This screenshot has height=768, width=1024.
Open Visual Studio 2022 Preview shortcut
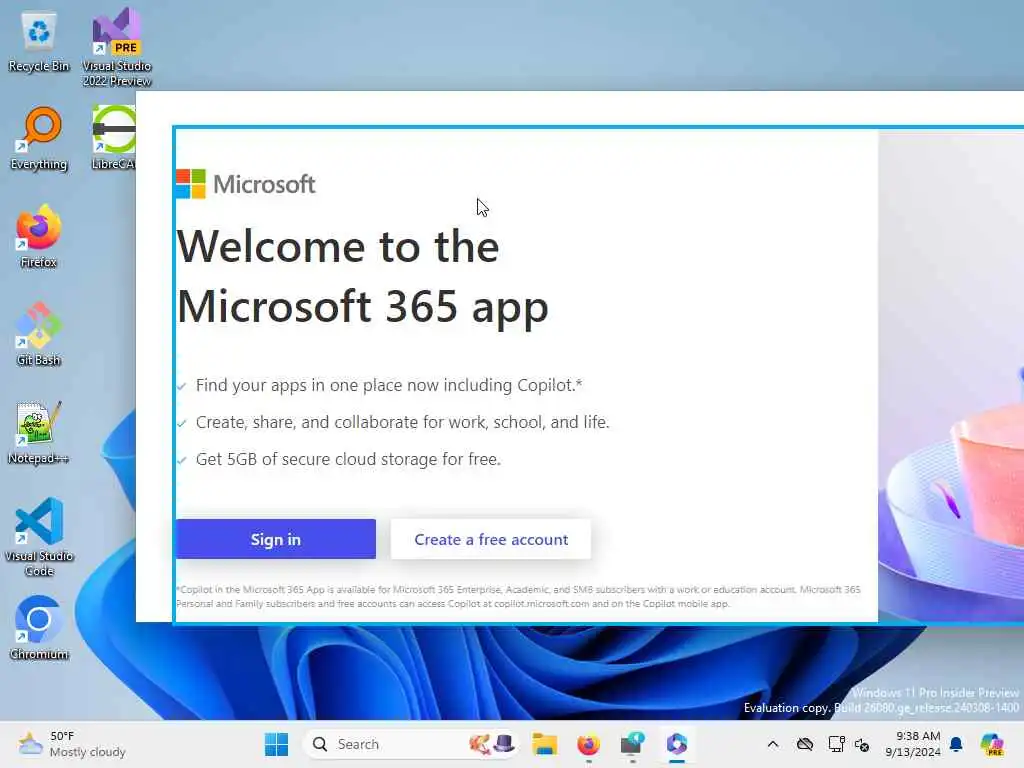click(117, 47)
